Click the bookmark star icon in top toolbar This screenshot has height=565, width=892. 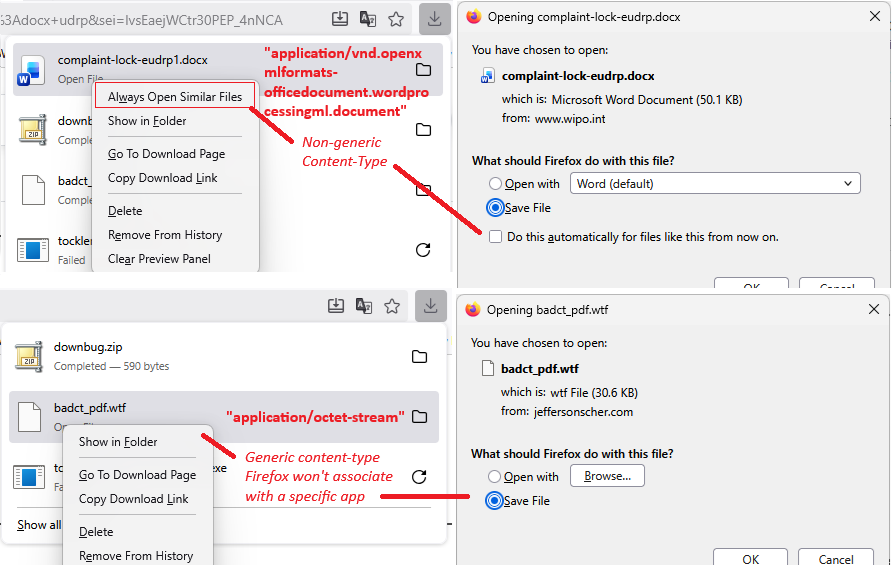396,19
